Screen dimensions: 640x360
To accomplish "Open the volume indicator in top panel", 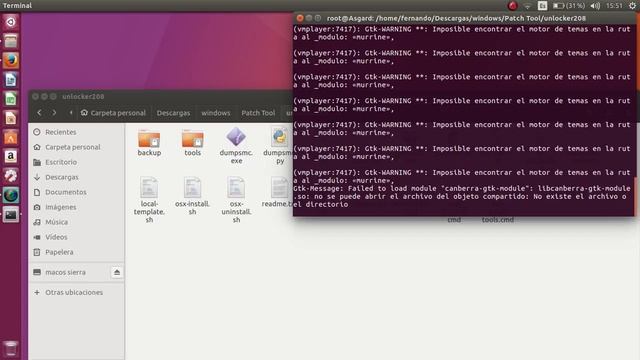I will coord(595,6).
